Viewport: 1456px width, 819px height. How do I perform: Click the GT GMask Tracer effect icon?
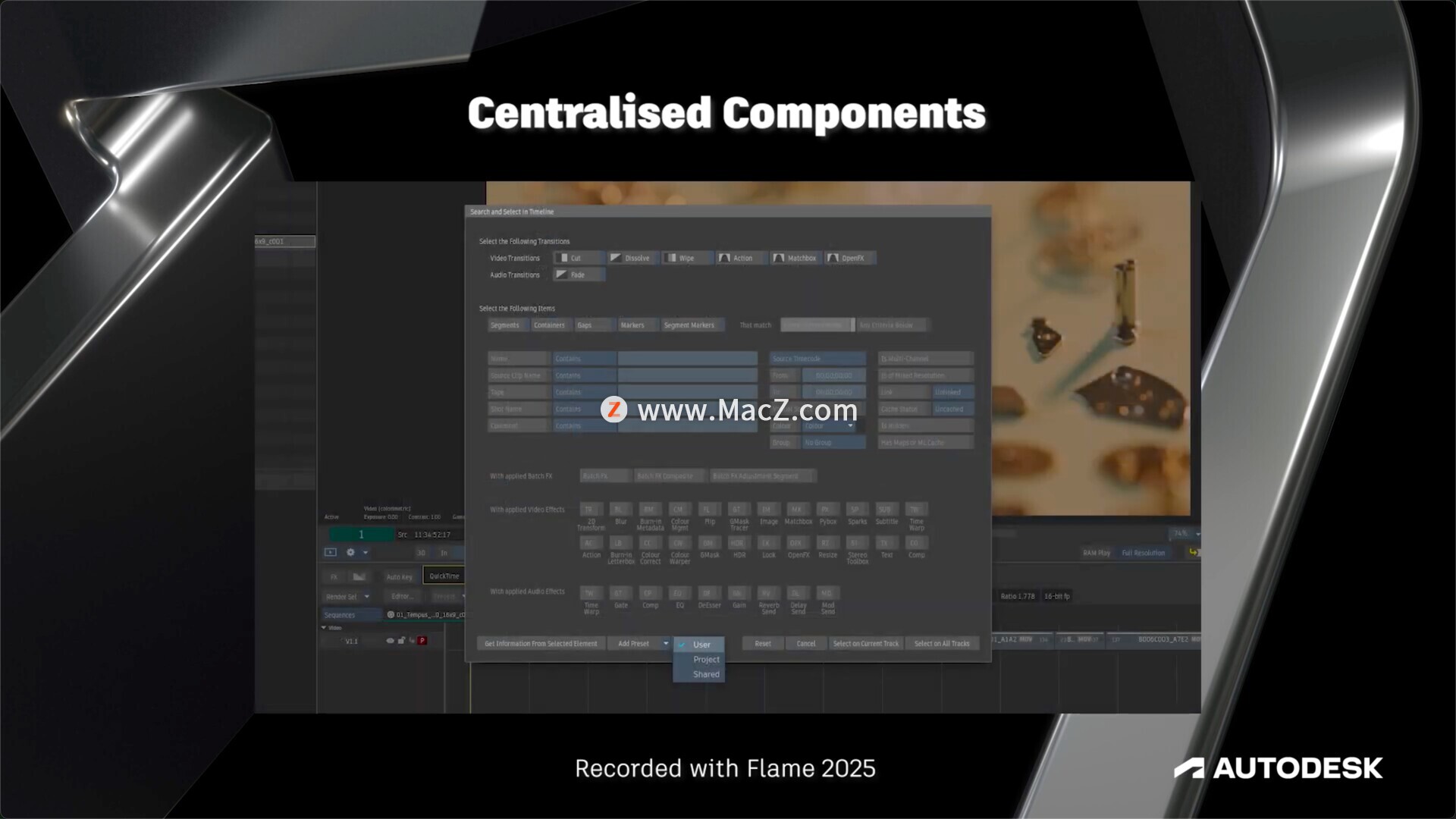(739, 510)
